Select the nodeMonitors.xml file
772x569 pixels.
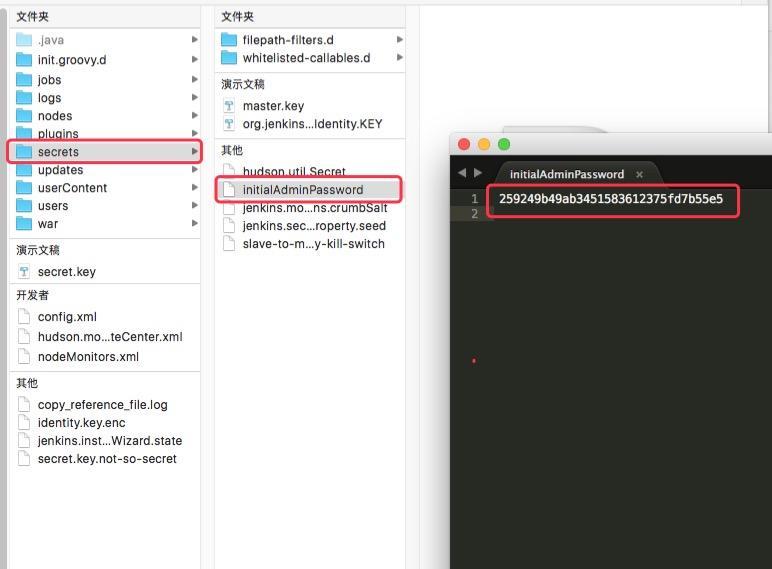88,356
